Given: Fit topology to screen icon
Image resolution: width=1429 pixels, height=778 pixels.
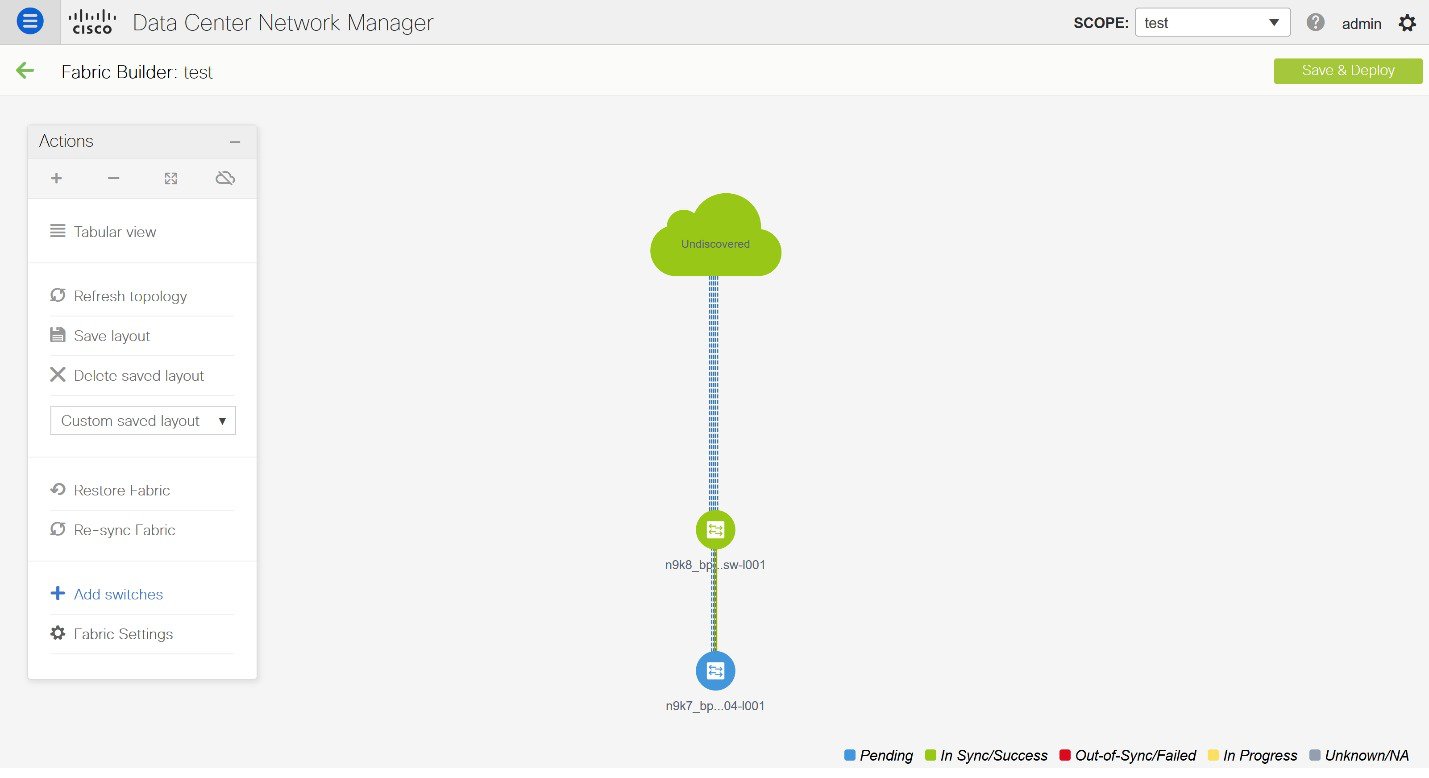Looking at the screenshot, I should pos(171,178).
